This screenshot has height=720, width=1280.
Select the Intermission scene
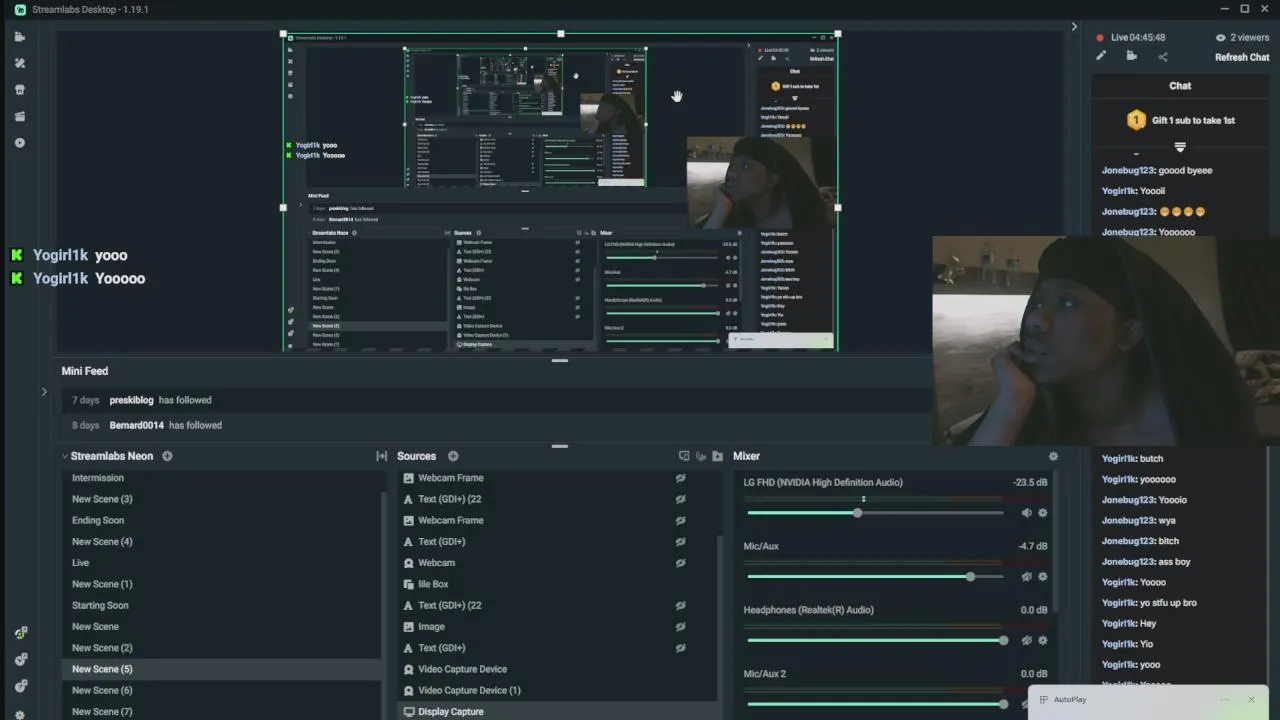98,478
